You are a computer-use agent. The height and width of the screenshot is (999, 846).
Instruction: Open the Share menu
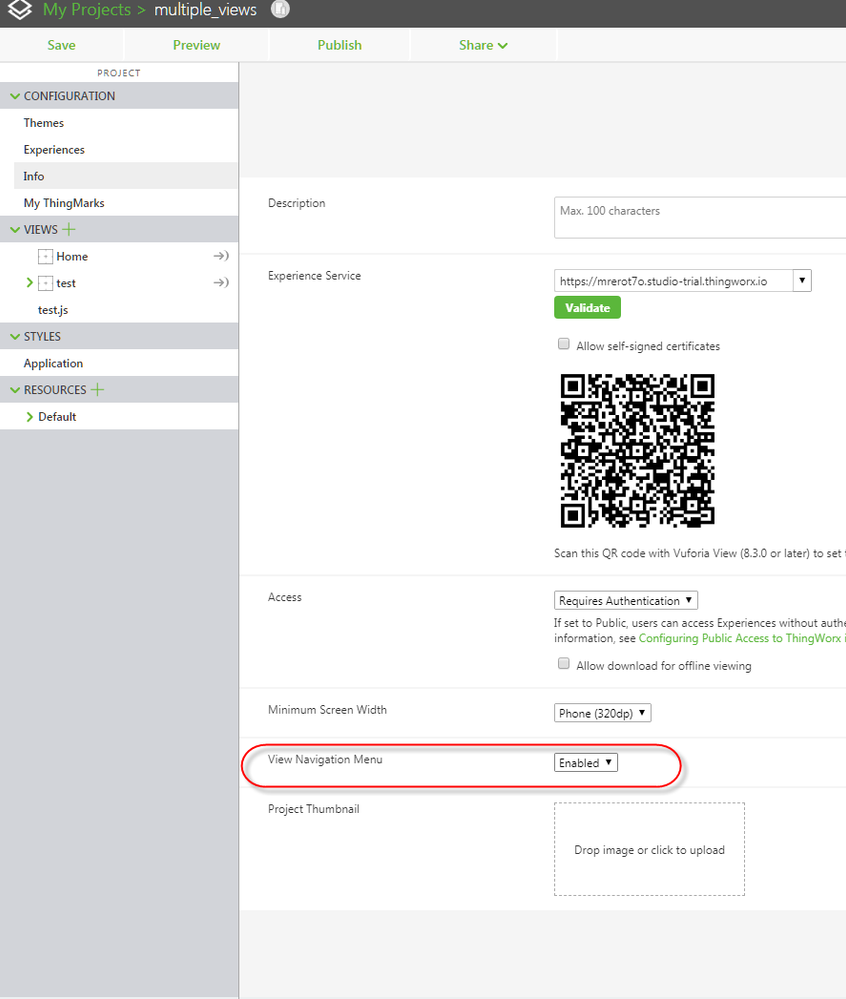[483, 45]
